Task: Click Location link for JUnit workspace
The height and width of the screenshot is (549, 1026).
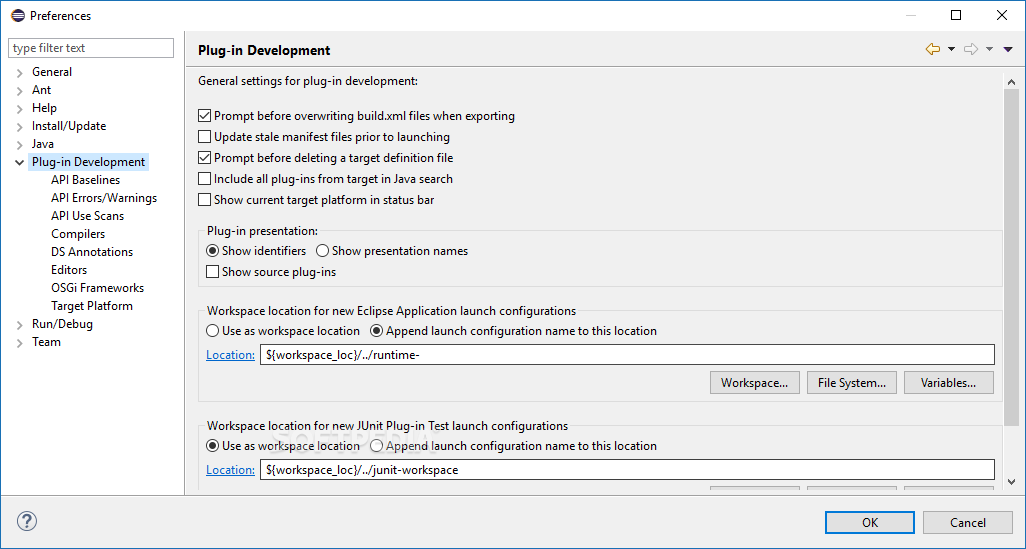Action: 230,470
